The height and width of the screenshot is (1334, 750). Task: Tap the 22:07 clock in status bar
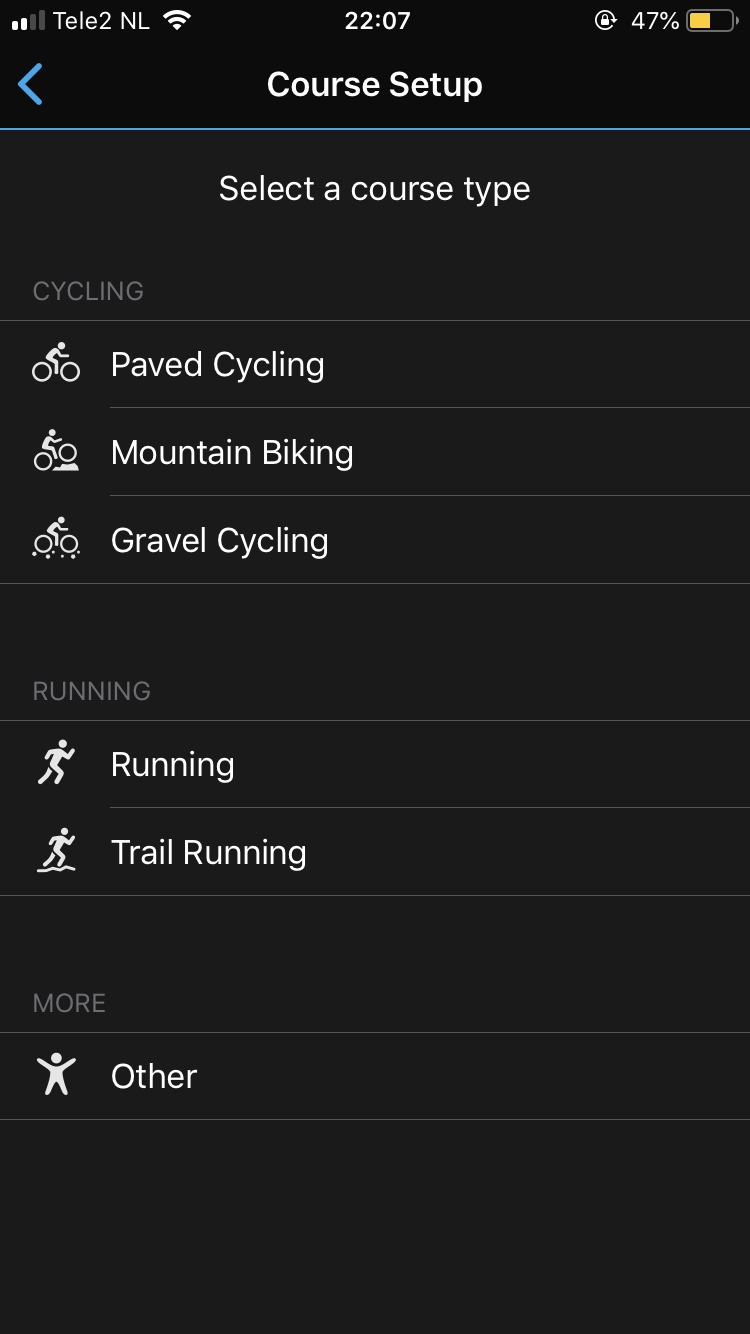point(377,21)
